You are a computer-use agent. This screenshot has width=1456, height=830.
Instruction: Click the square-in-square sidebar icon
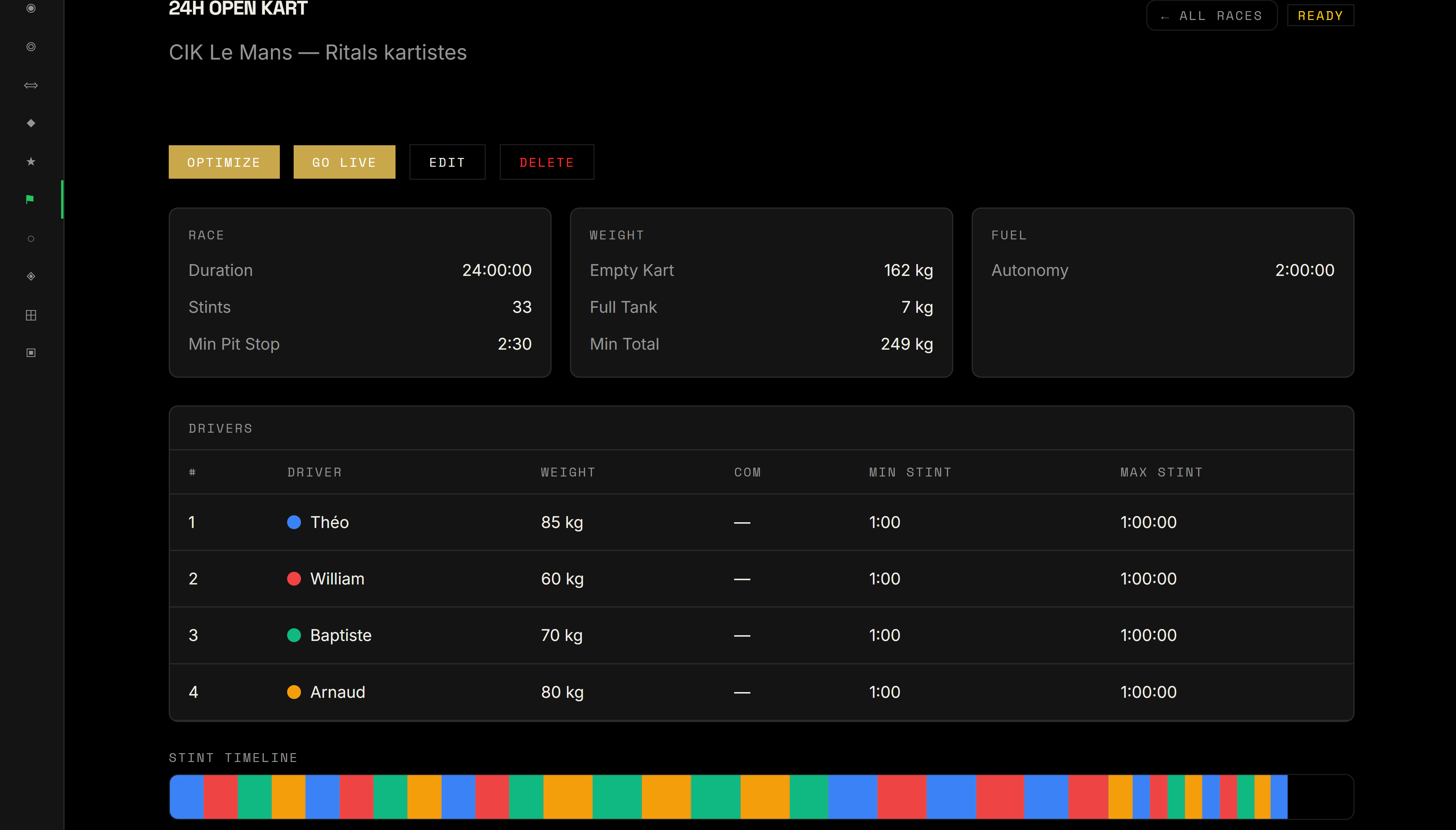(31, 353)
